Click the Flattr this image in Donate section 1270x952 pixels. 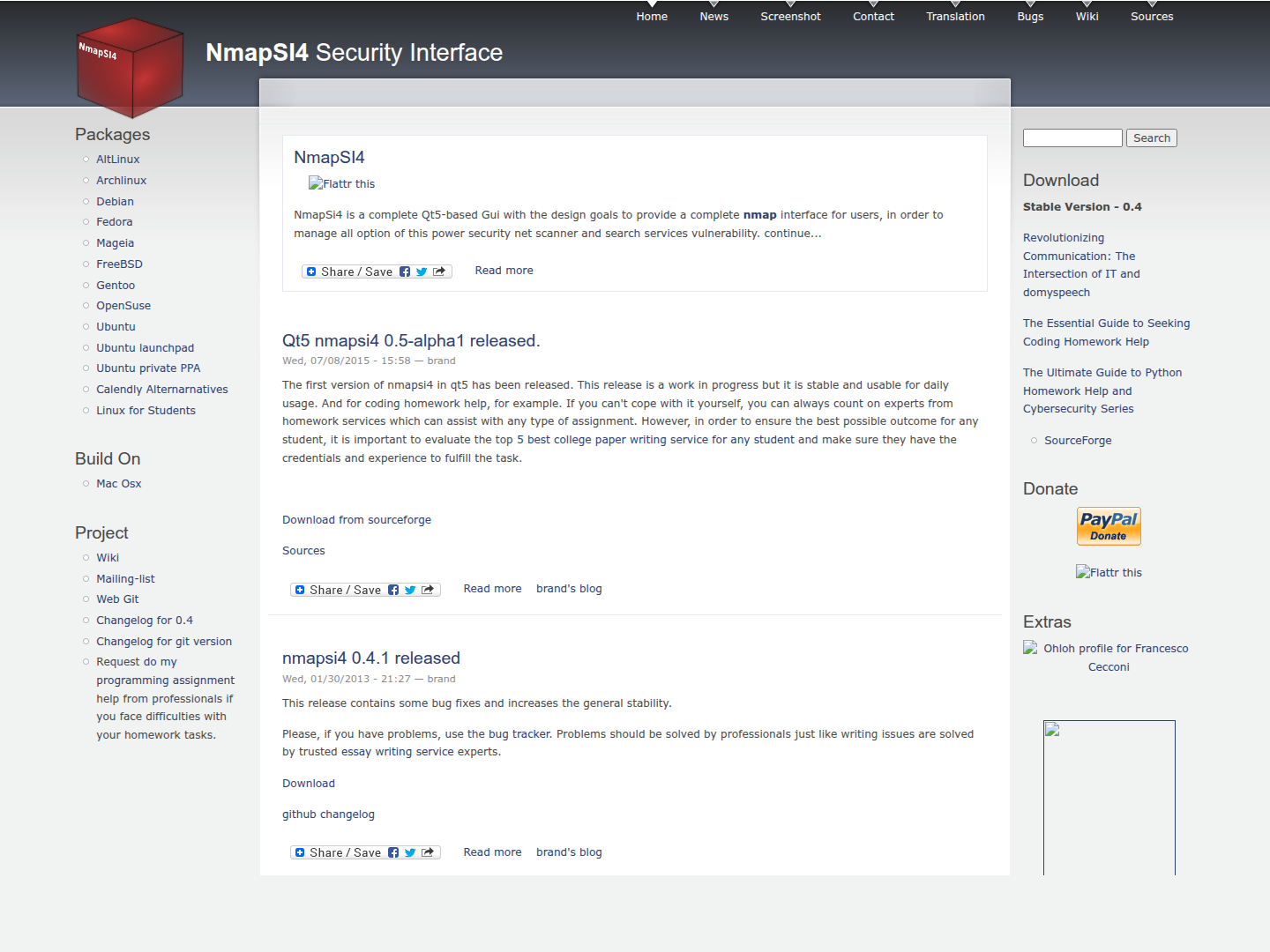[1109, 572]
